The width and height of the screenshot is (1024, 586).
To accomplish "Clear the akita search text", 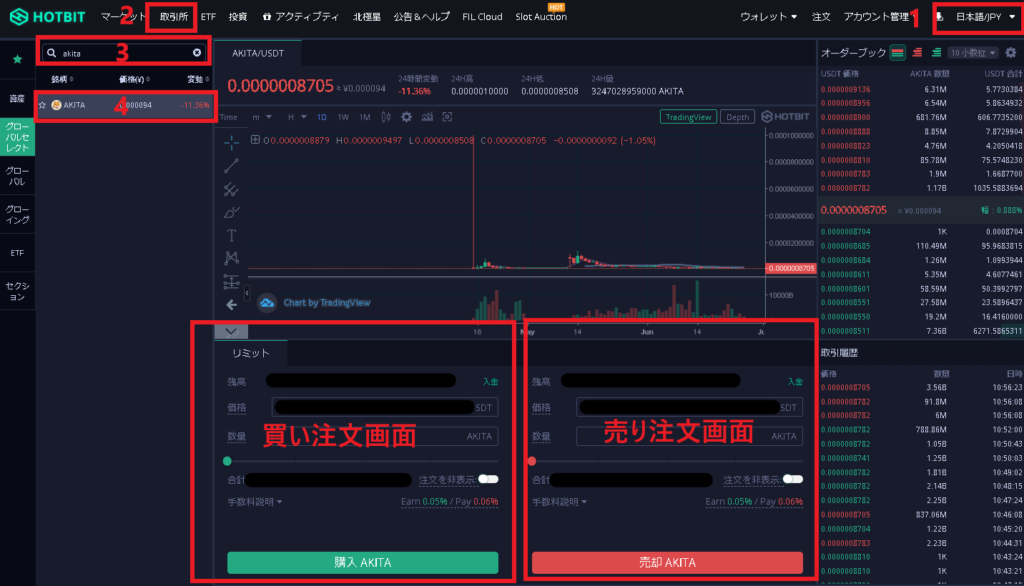I will tap(197, 52).
